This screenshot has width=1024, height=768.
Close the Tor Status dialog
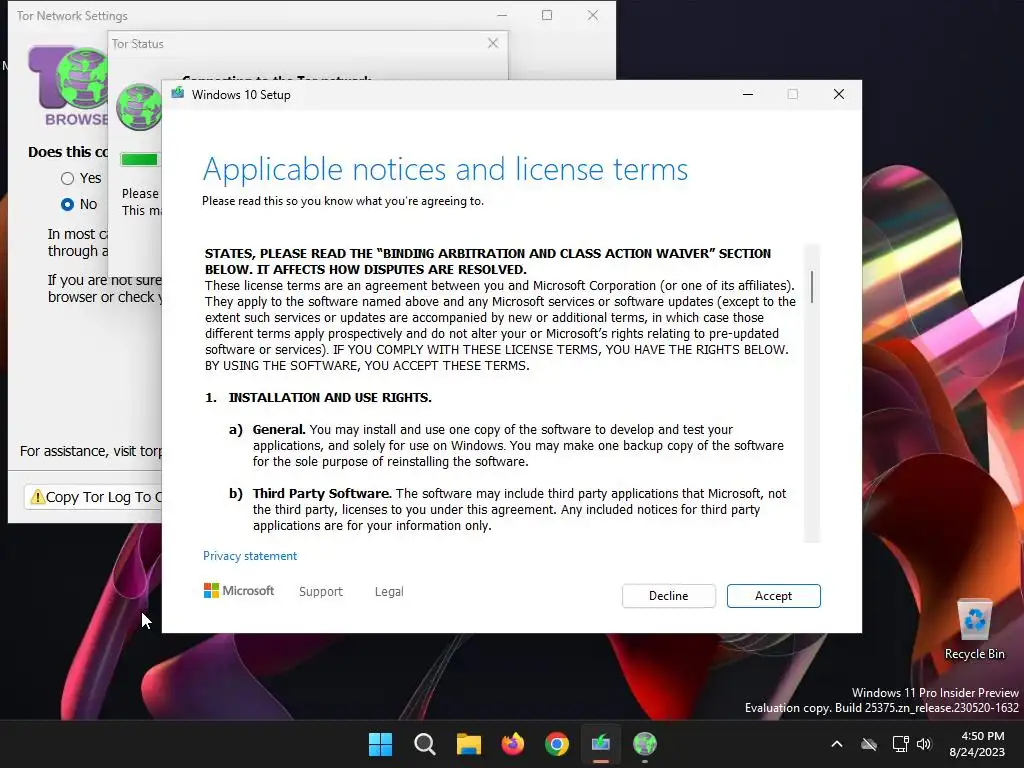493,43
